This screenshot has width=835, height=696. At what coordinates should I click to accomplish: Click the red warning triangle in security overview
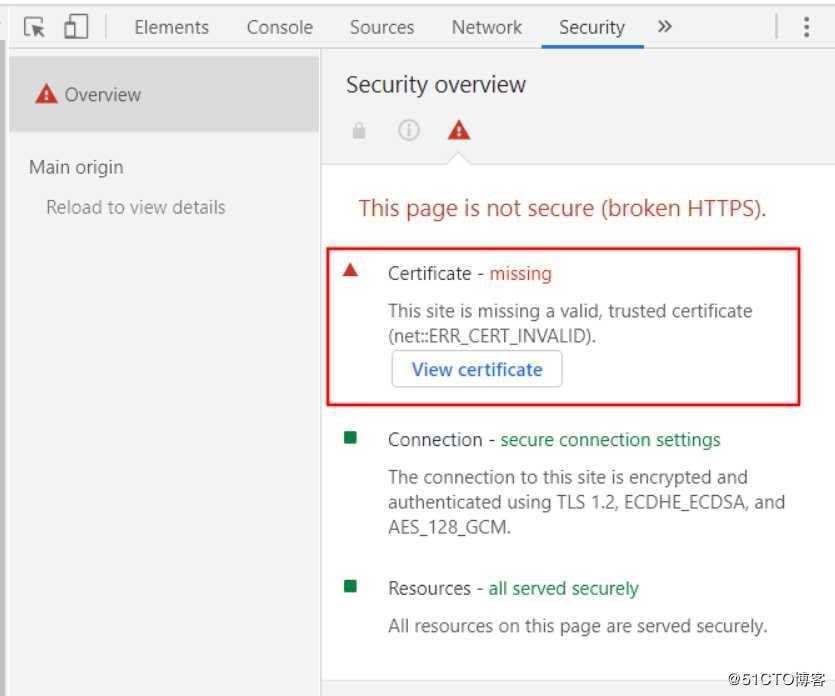tap(459, 130)
